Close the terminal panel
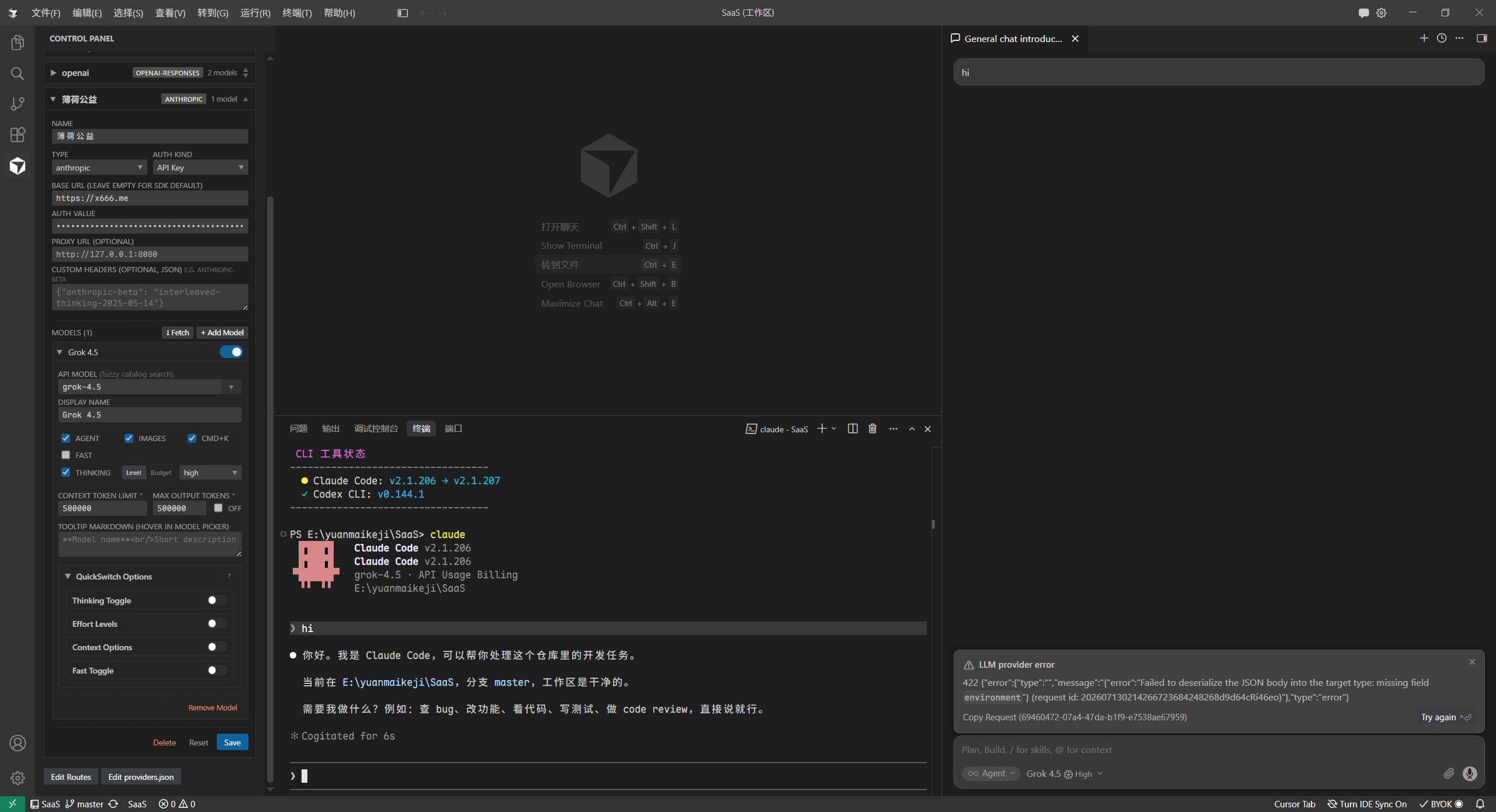The height and width of the screenshot is (812, 1496). [927, 429]
